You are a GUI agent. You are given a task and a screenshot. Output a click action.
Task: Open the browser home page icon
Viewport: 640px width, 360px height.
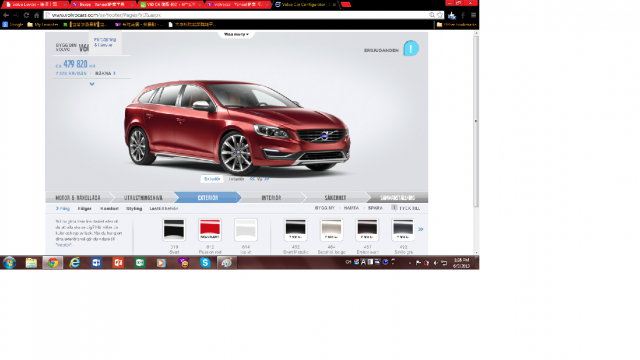coord(37,15)
